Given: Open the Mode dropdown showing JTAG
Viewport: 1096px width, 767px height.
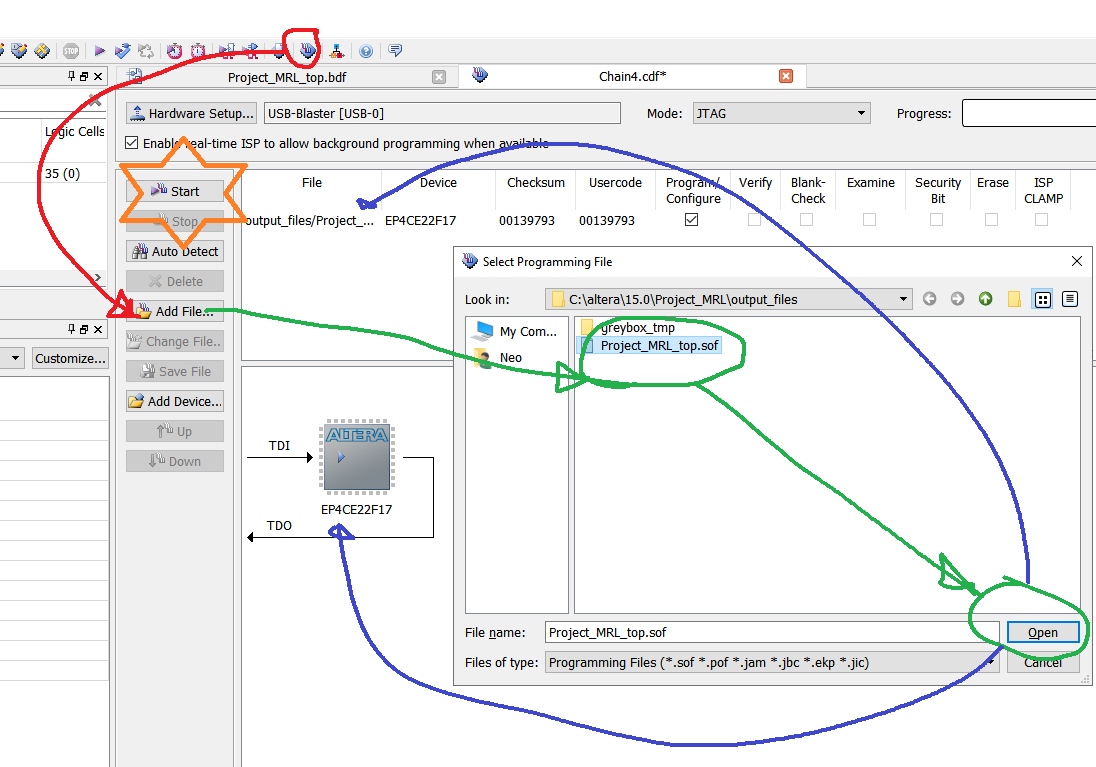Looking at the screenshot, I should tap(781, 113).
